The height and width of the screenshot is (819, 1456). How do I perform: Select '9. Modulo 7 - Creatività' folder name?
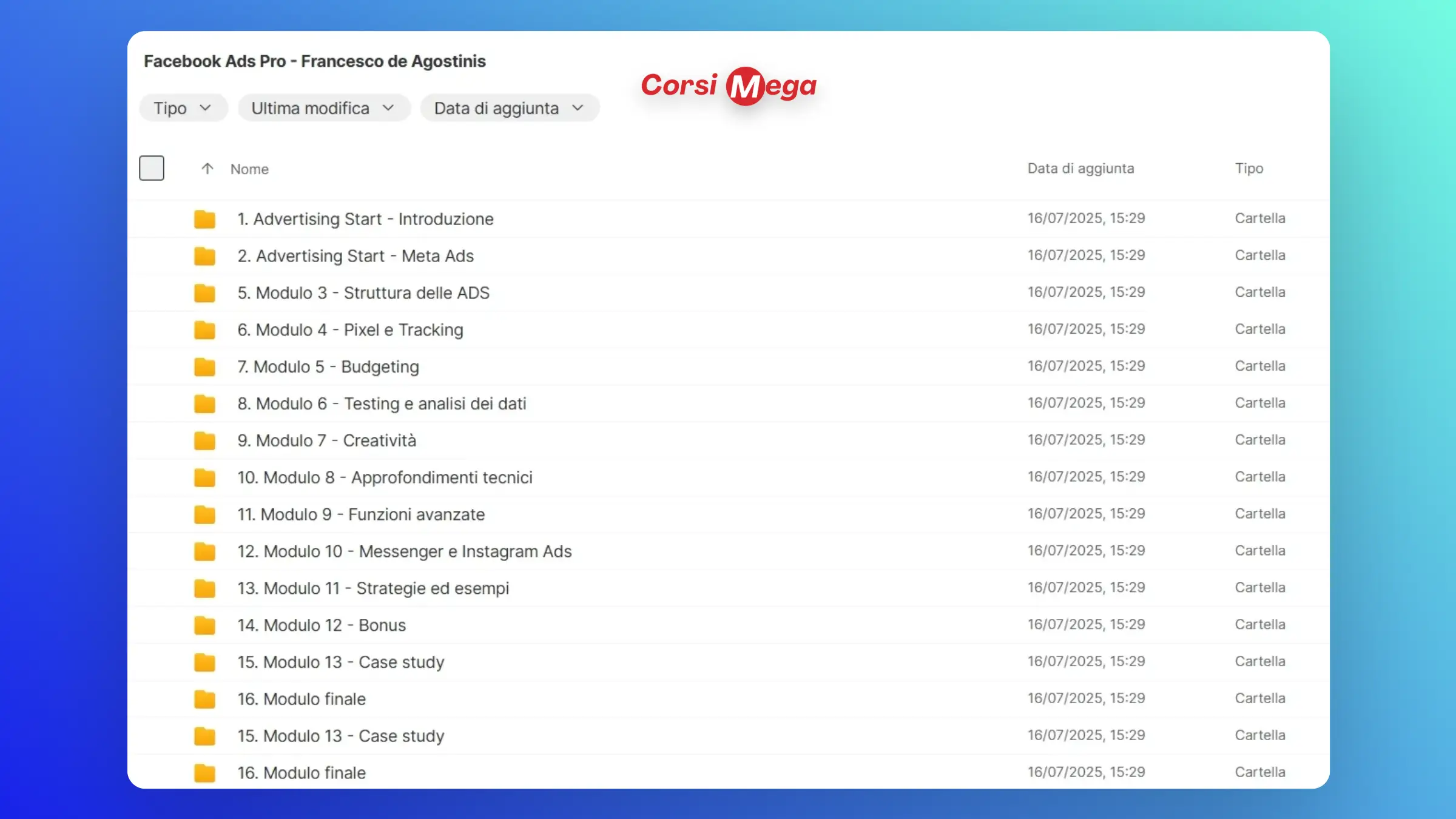[x=327, y=441]
